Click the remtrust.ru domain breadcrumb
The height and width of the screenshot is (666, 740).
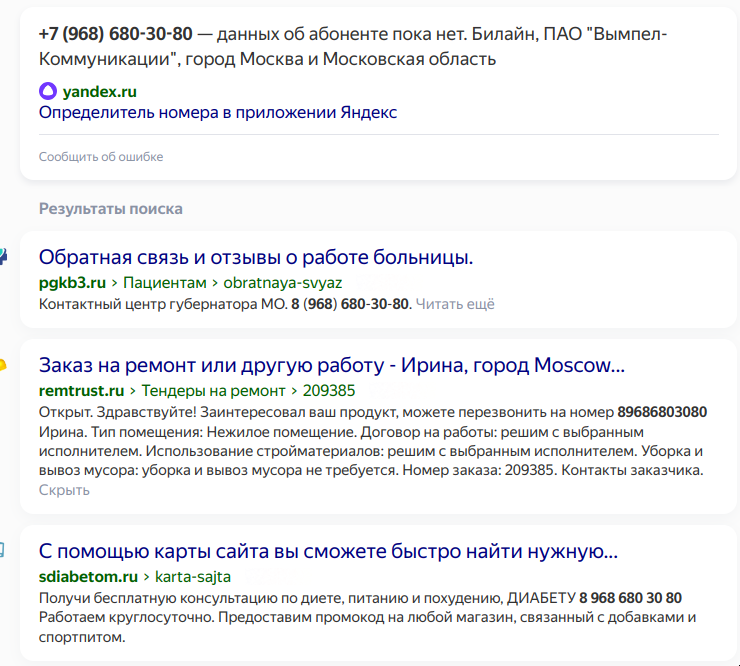[x=81, y=391]
